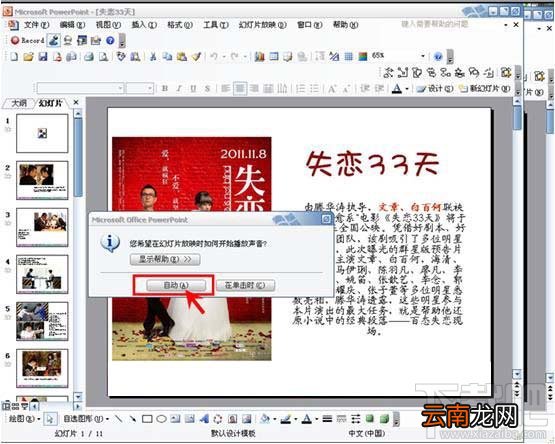555x444 pixels.
Task: Save the presentation using the floppy icon
Action: coord(43,56)
